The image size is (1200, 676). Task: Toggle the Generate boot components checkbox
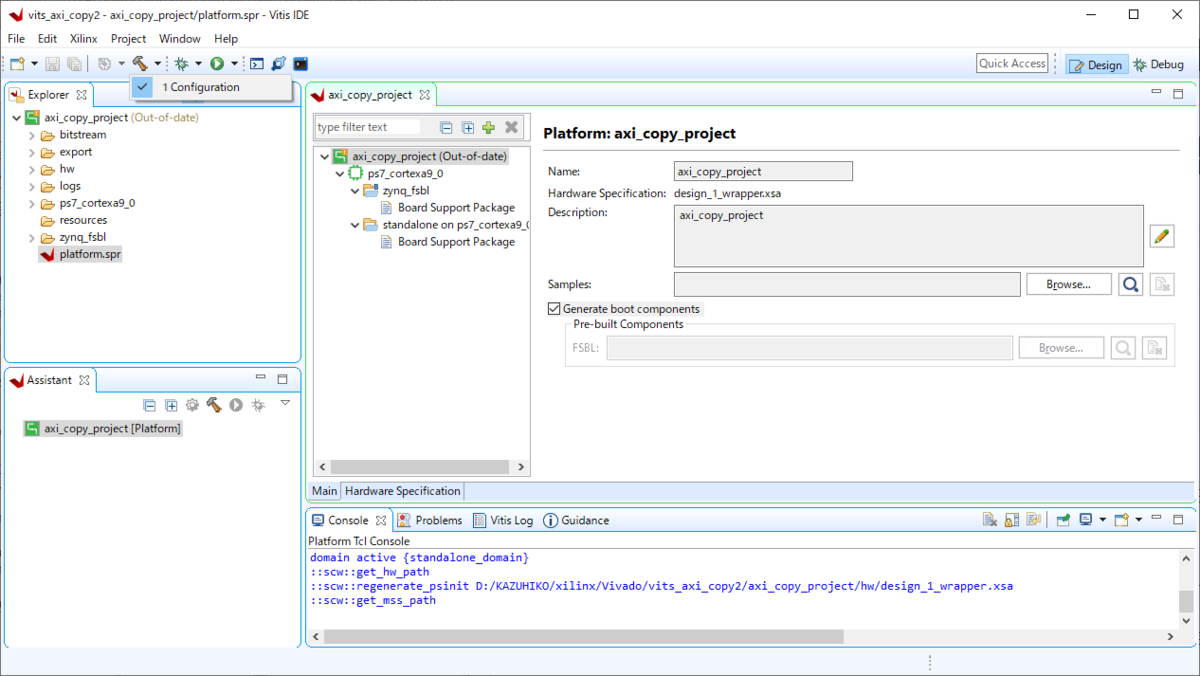coord(554,309)
